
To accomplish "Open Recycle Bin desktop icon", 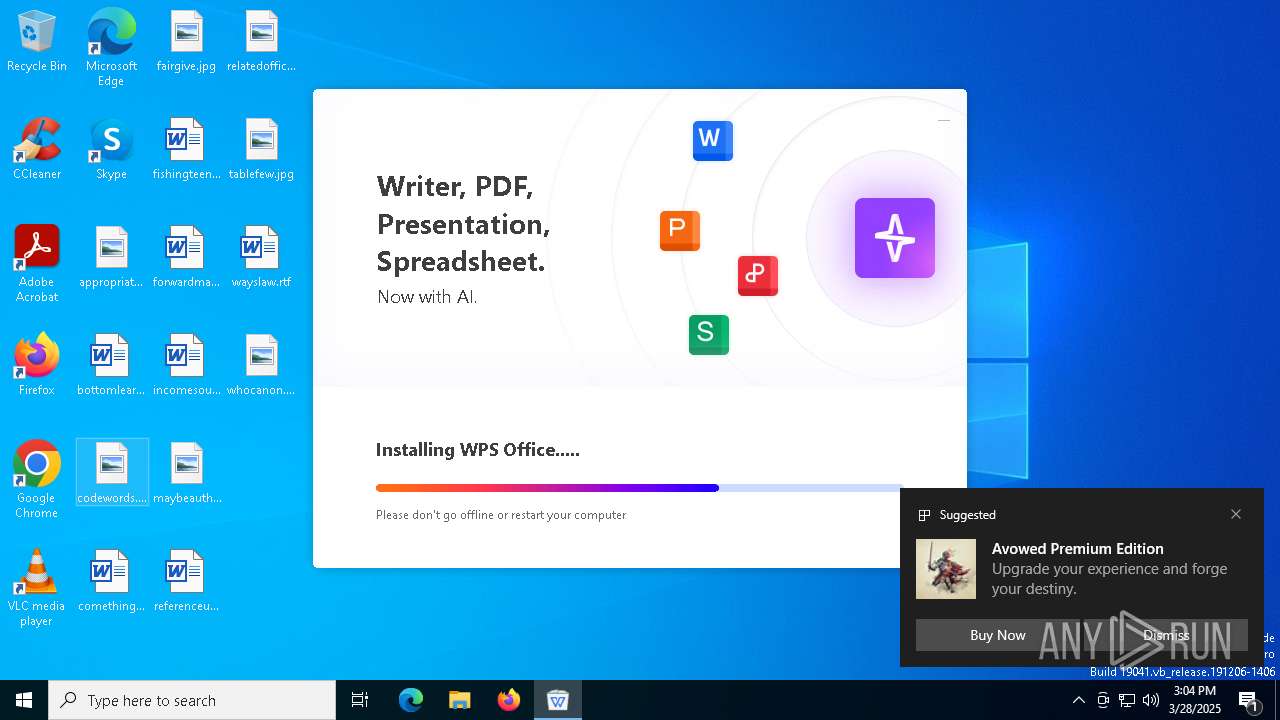I will [x=37, y=42].
